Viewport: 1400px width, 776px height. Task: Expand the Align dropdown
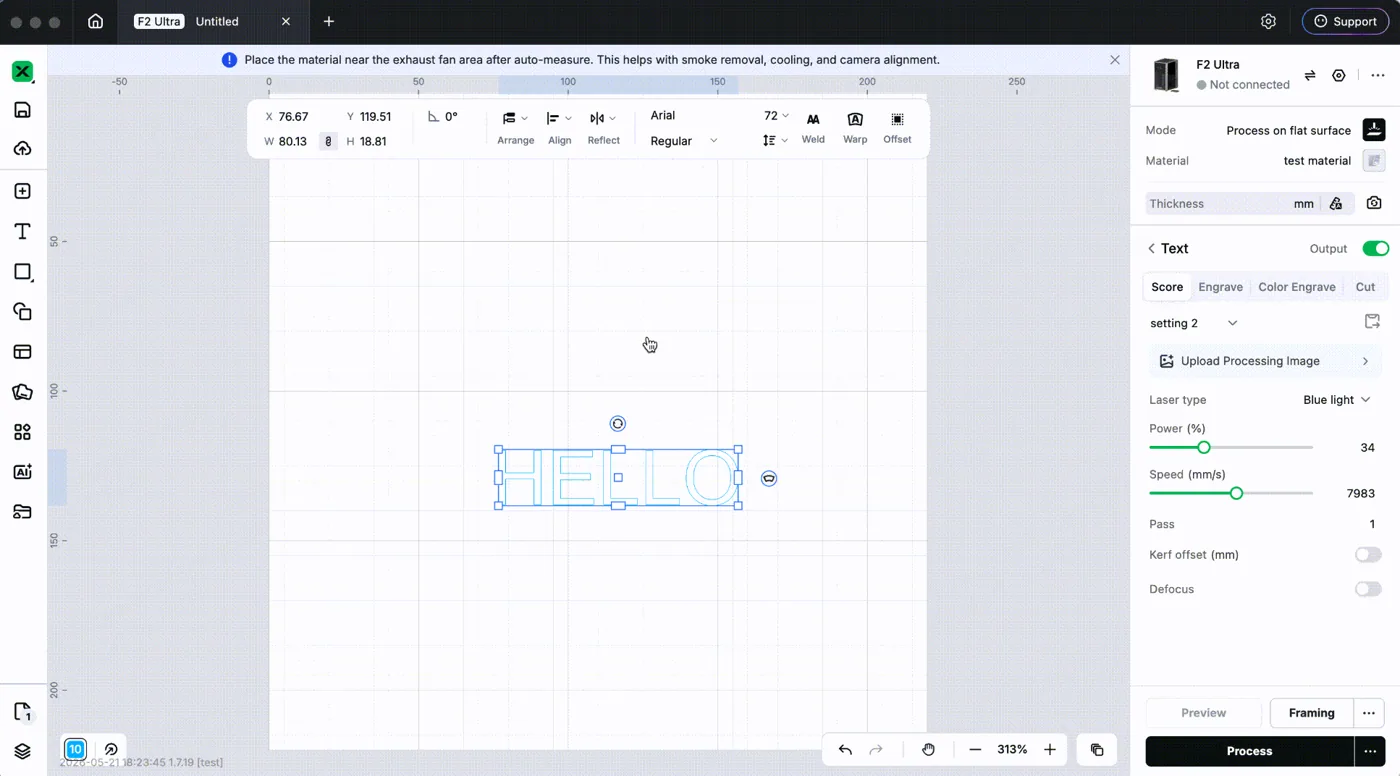pyautogui.click(x=559, y=127)
